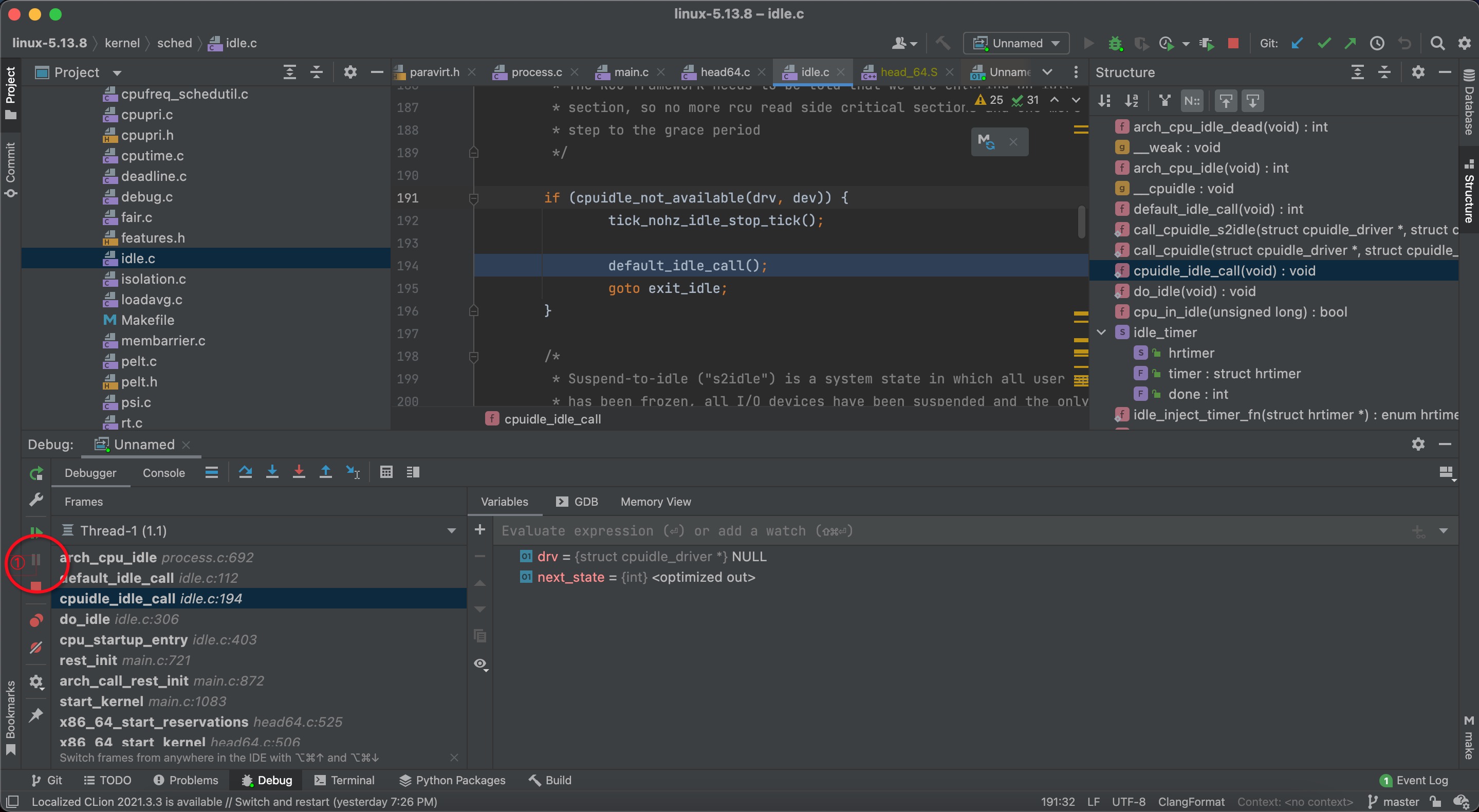This screenshot has height=812, width=1479.
Task: Click the green Debug bug icon in the top toolbar
Action: pos(1115,43)
